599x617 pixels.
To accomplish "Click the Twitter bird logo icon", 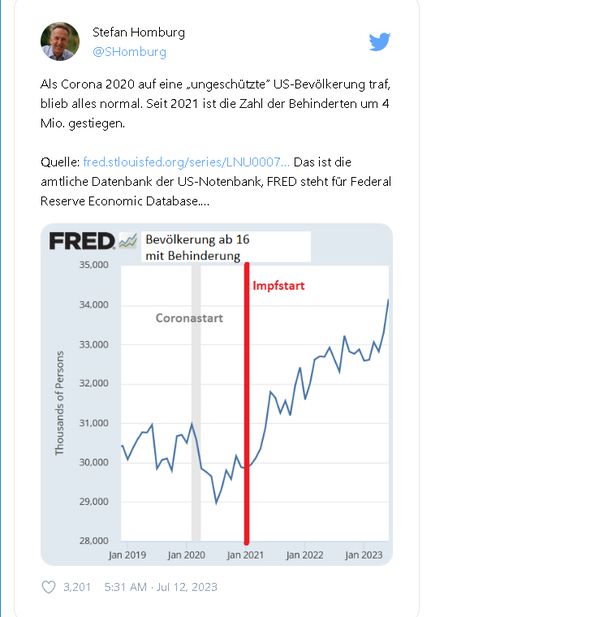I will pos(379,42).
